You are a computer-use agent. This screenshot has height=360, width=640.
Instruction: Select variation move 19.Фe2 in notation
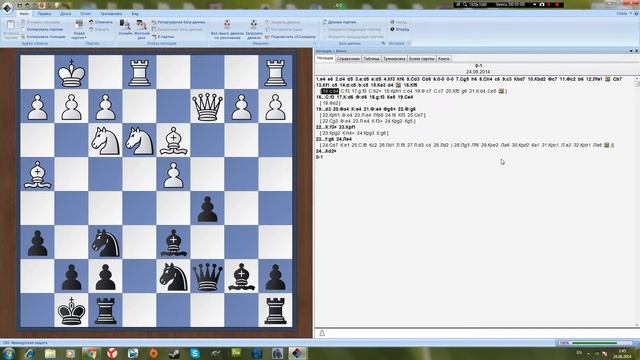click(331, 103)
